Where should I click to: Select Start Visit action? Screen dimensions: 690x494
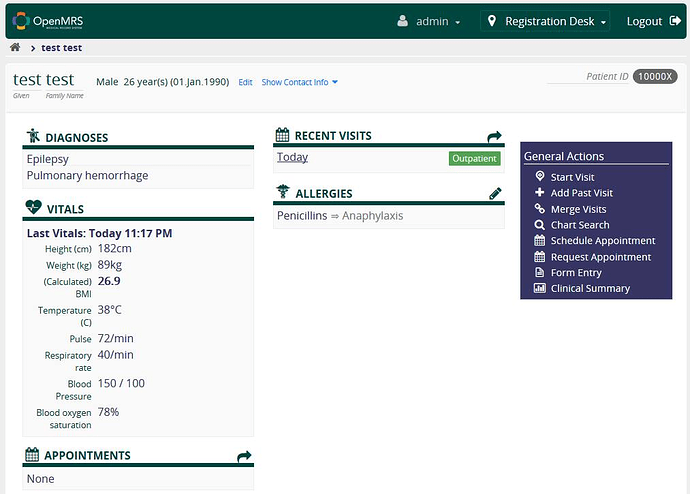coord(573,177)
